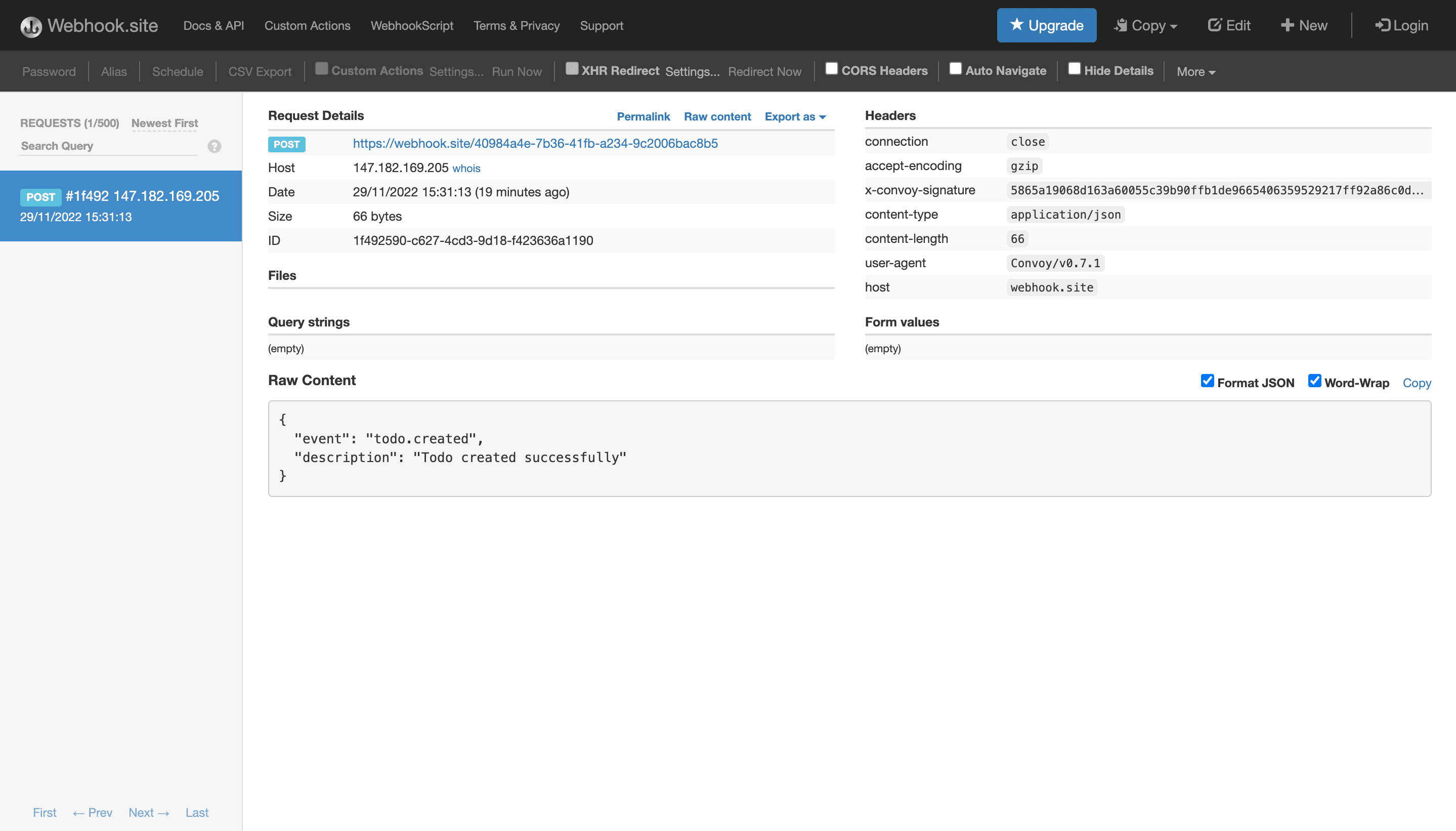Select the POST request #1f492 in the sidebar
The image size is (1456, 831).
(120, 205)
